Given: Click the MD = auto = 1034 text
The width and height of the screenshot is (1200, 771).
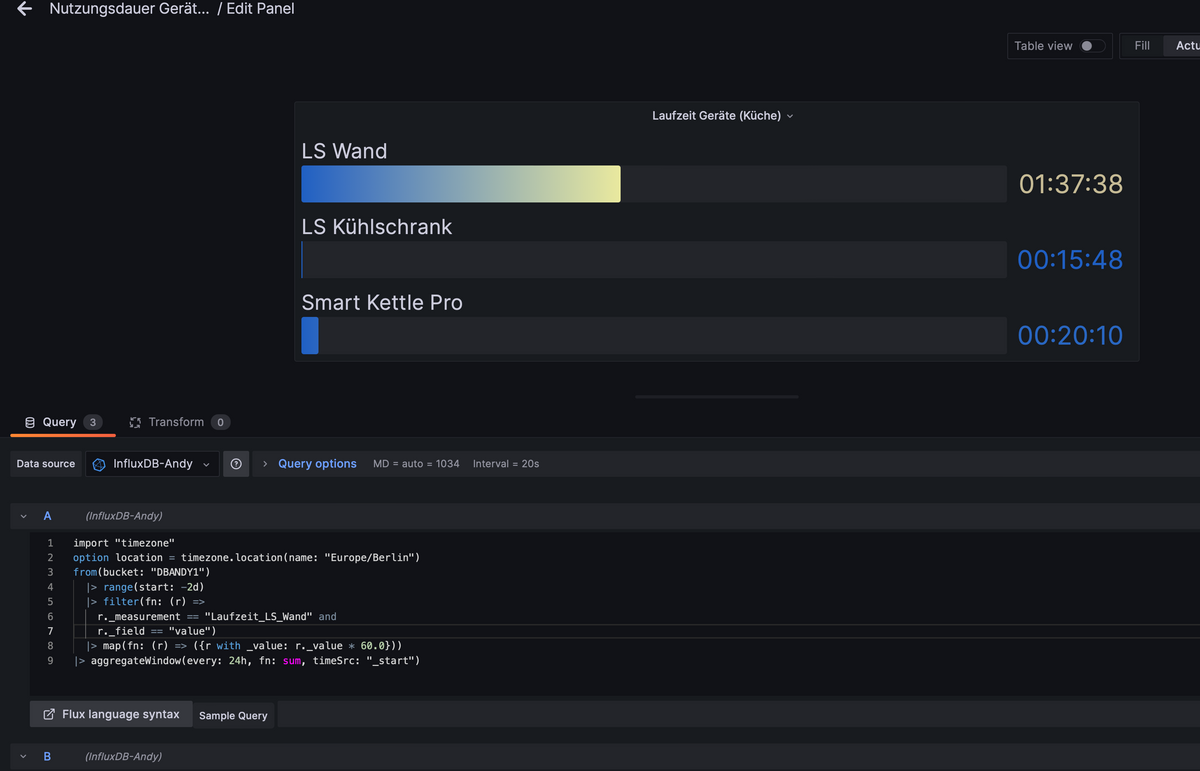Looking at the screenshot, I should pyautogui.click(x=416, y=464).
